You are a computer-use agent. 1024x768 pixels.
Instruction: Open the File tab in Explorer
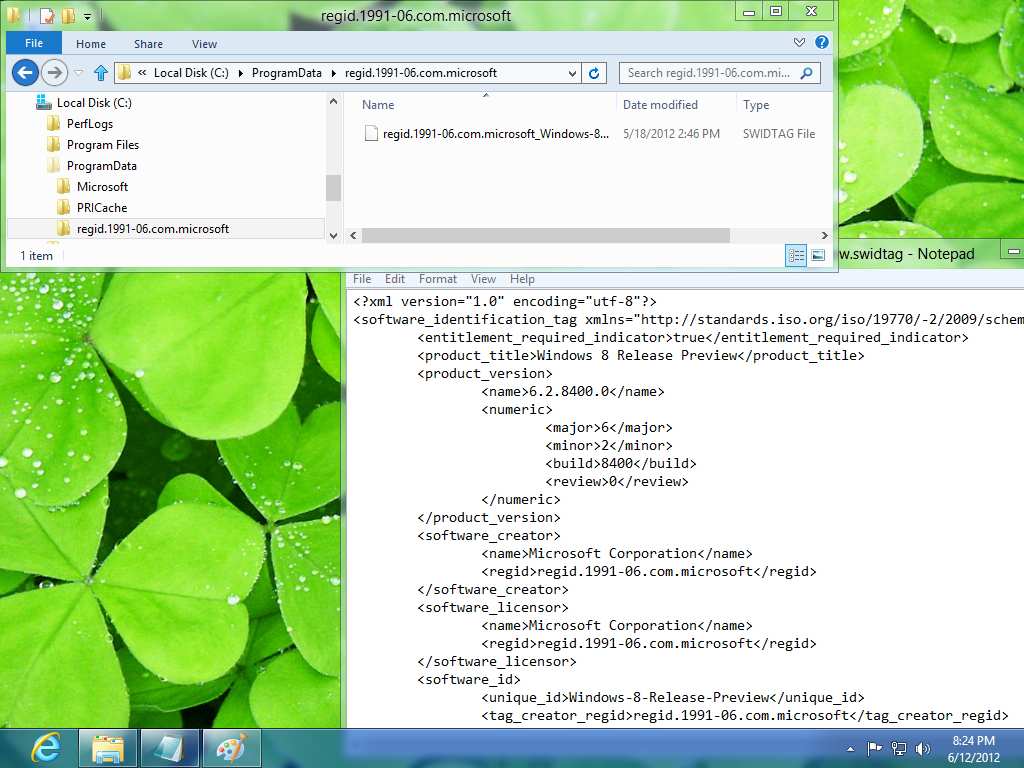pyautogui.click(x=34, y=43)
